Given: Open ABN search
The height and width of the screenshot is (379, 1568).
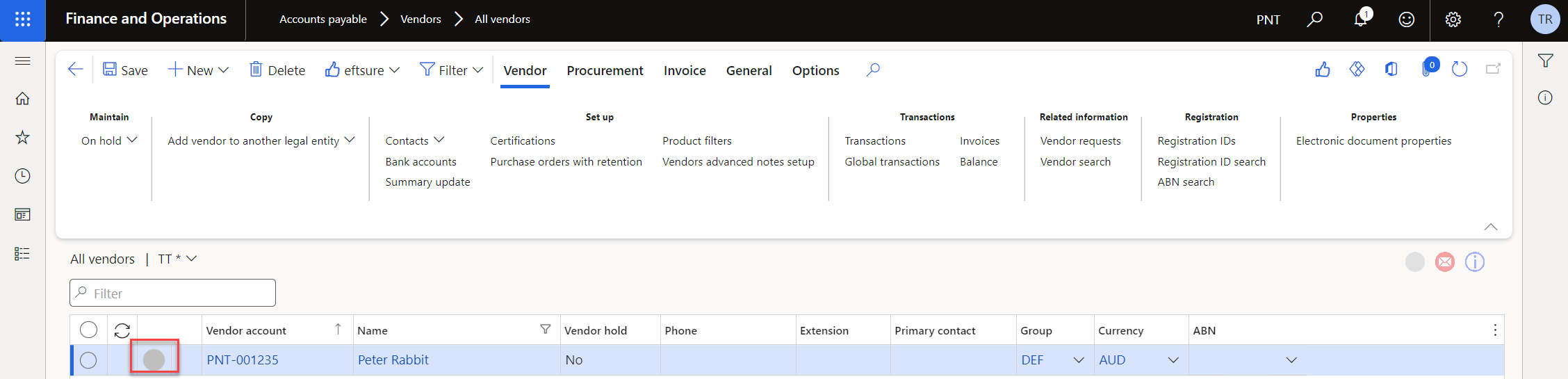Looking at the screenshot, I should point(1186,182).
